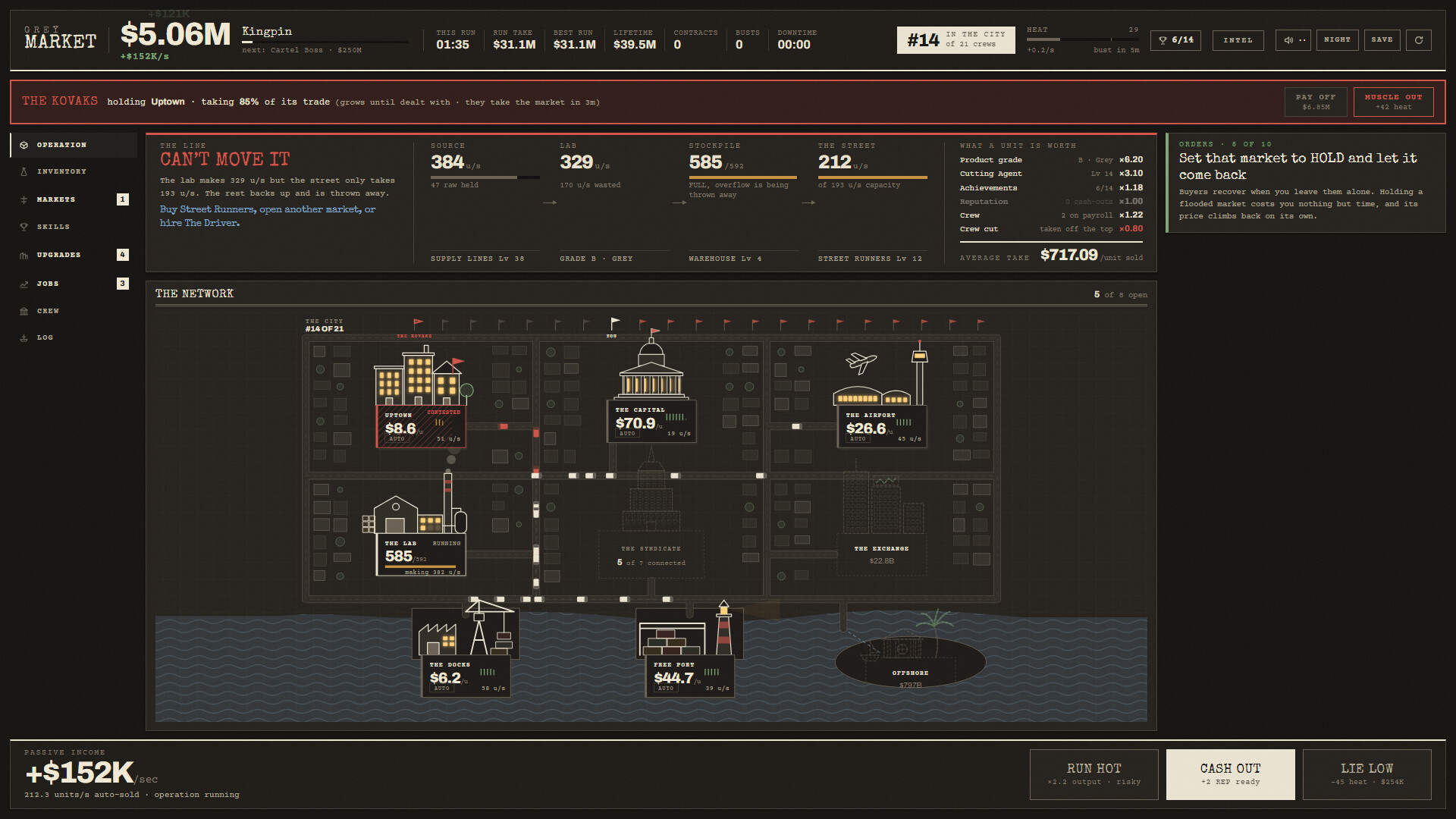Viewport: 1456px width, 819px height.
Task: Click the Buy Street Runners link text
Action: [x=208, y=209]
